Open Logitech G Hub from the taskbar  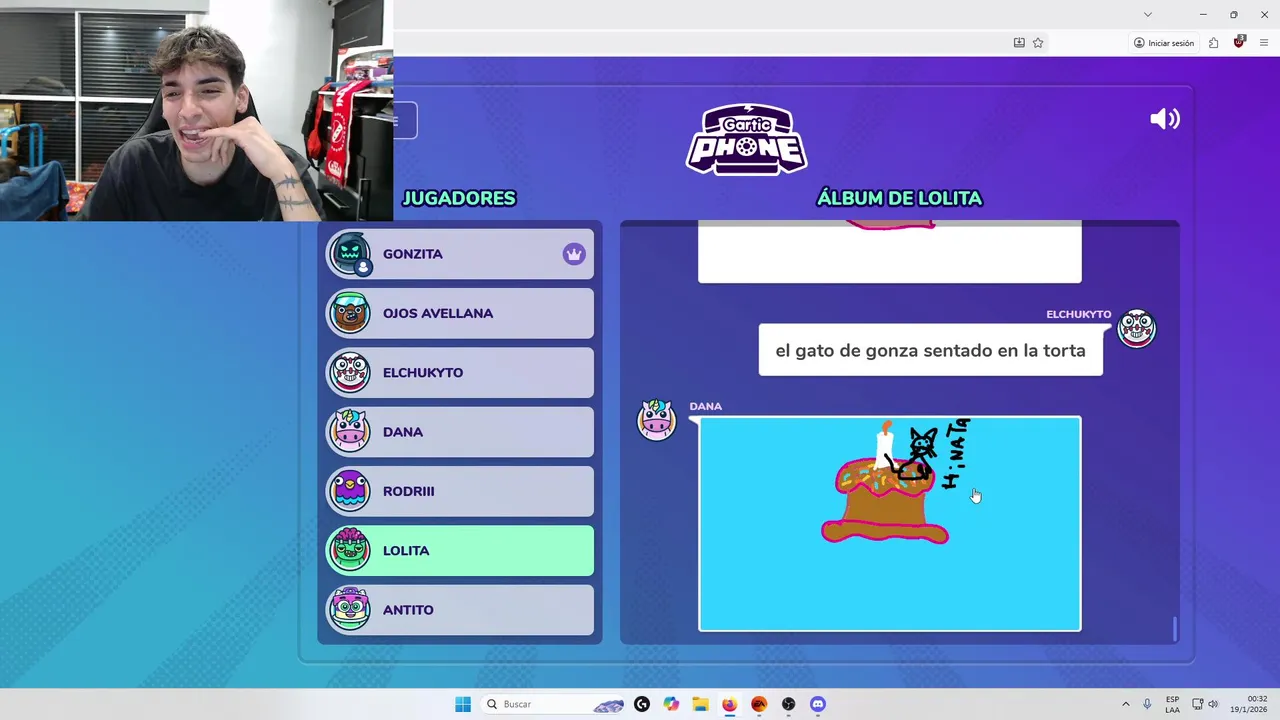tap(642, 704)
